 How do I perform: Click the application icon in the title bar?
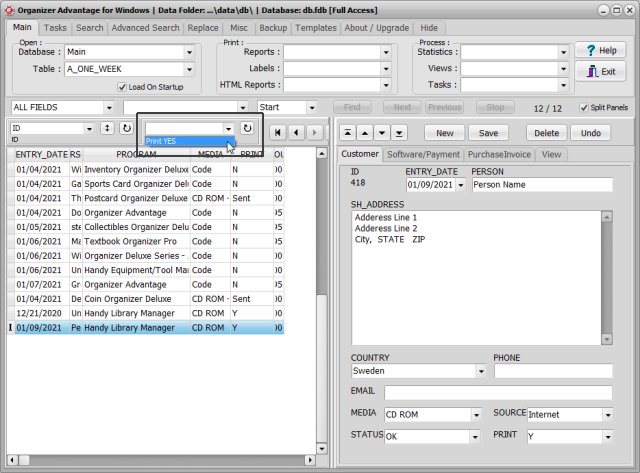click(9, 10)
